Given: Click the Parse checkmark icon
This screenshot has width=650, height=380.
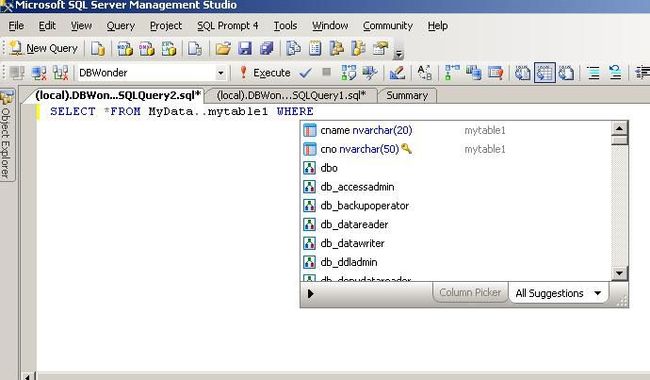Looking at the screenshot, I should tap(306, 73).
